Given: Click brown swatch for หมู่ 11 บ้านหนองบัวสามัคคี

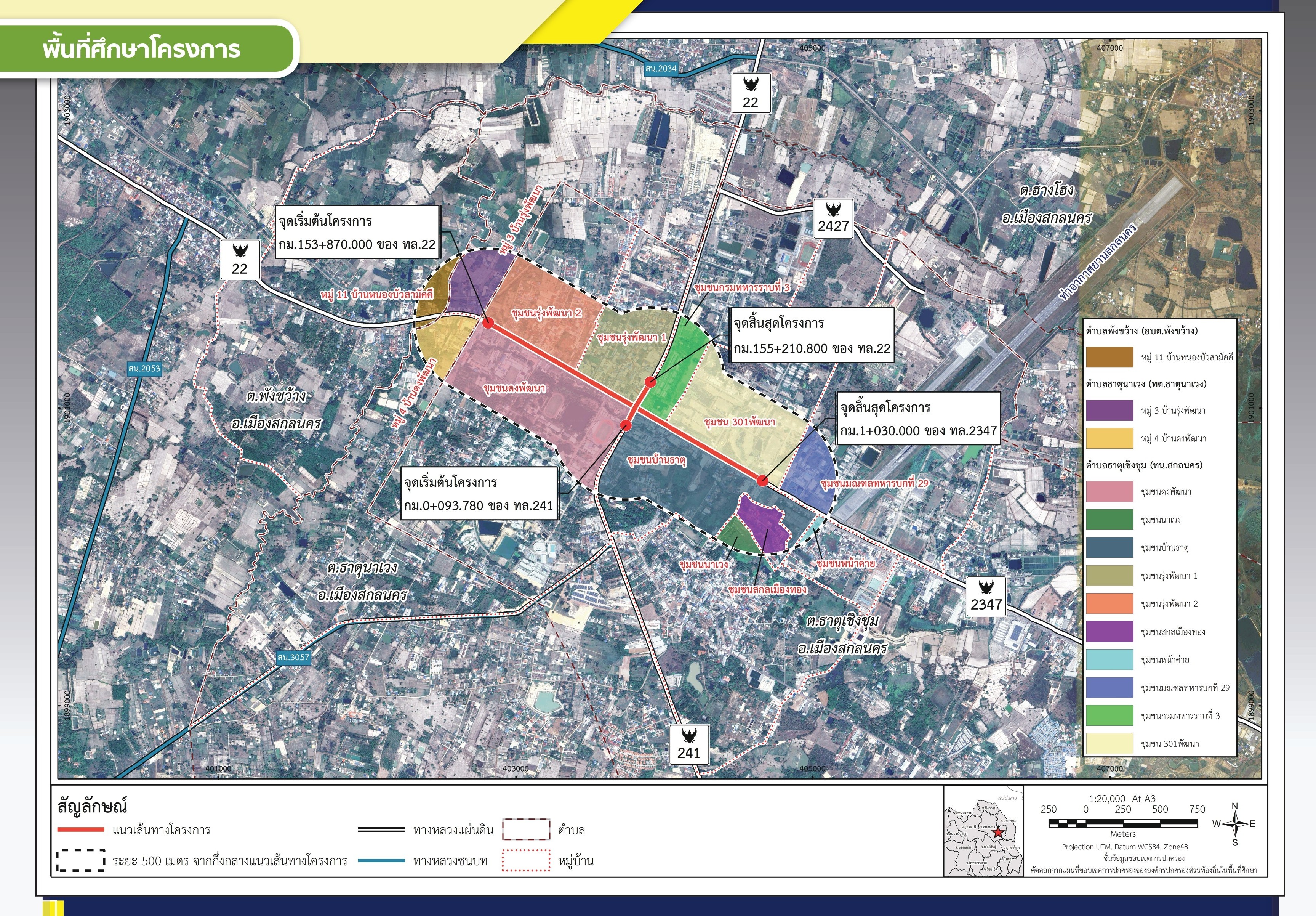Looking at the screenshot, I should coord(1109,357).
